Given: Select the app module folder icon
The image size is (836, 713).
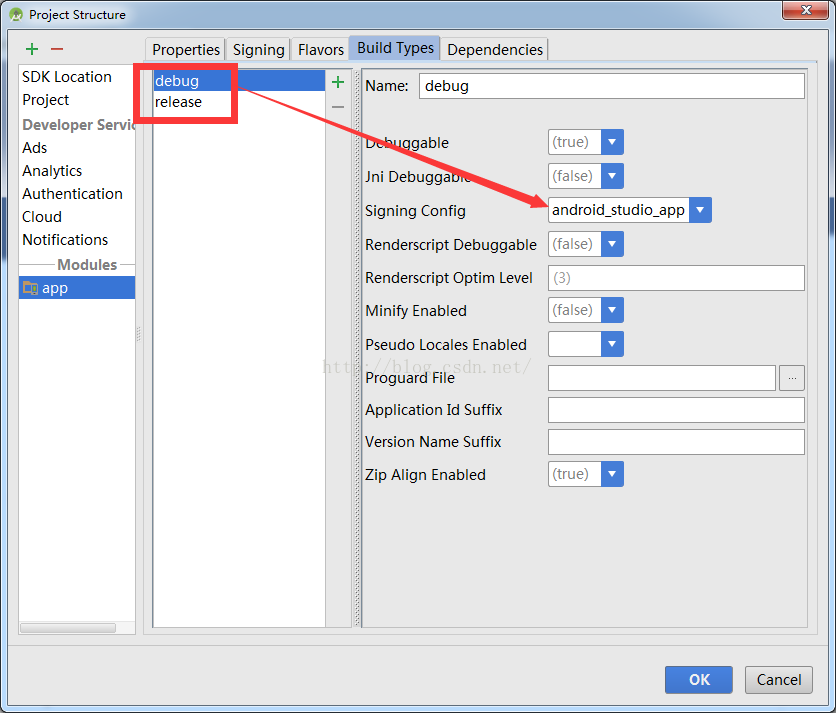Looking at the screenshot, I should pos(30,288).
